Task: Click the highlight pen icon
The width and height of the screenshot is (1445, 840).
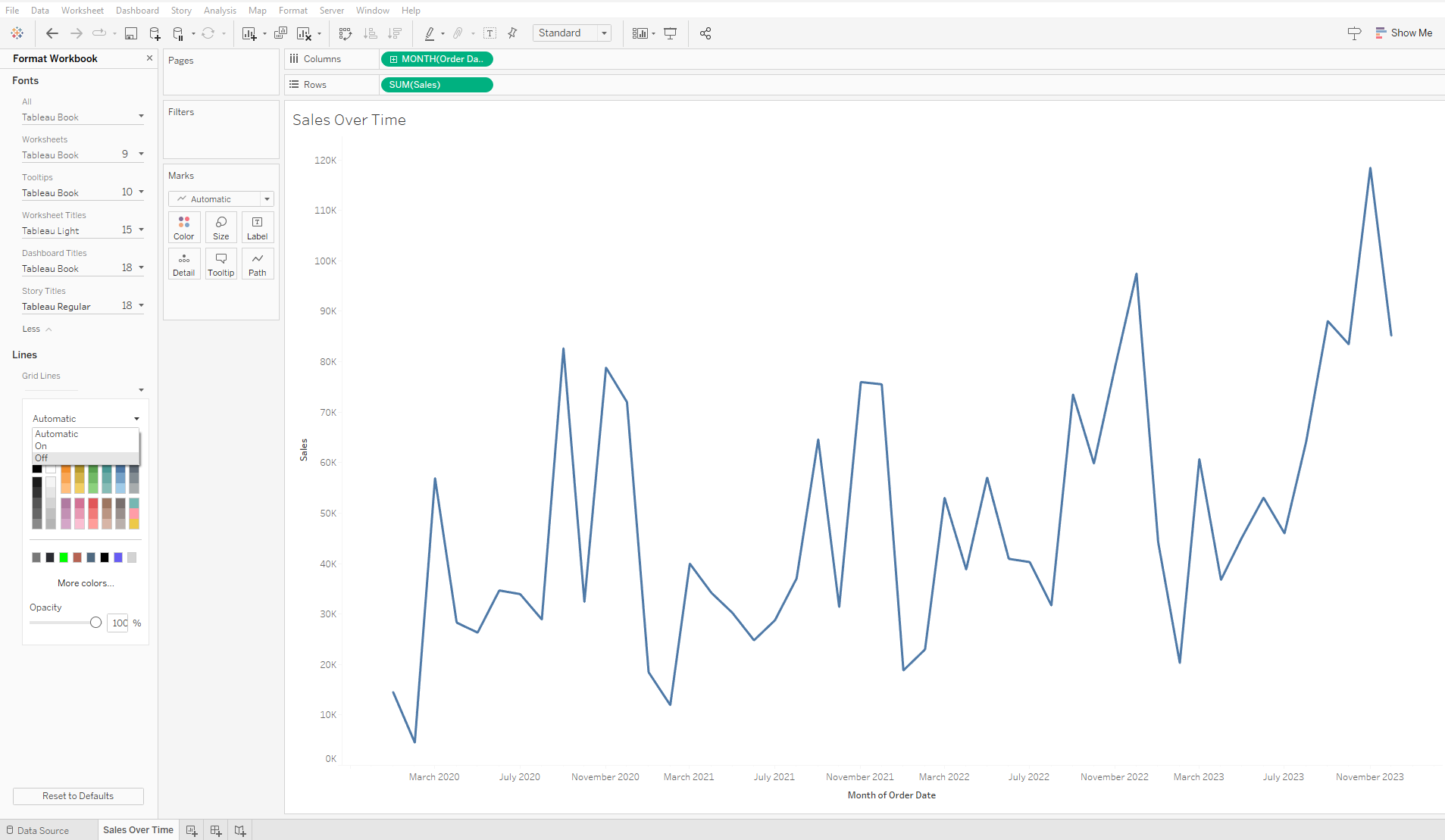Action: click(430, 33)
